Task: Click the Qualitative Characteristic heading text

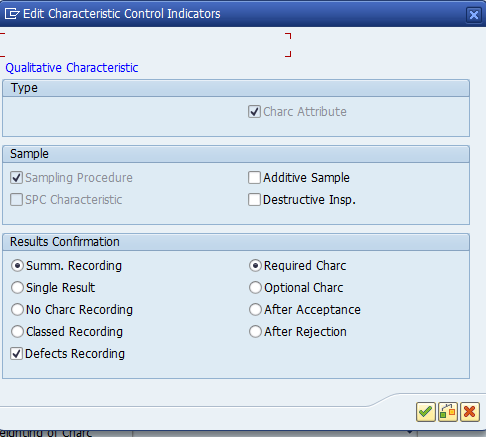Action: (72, 68)
